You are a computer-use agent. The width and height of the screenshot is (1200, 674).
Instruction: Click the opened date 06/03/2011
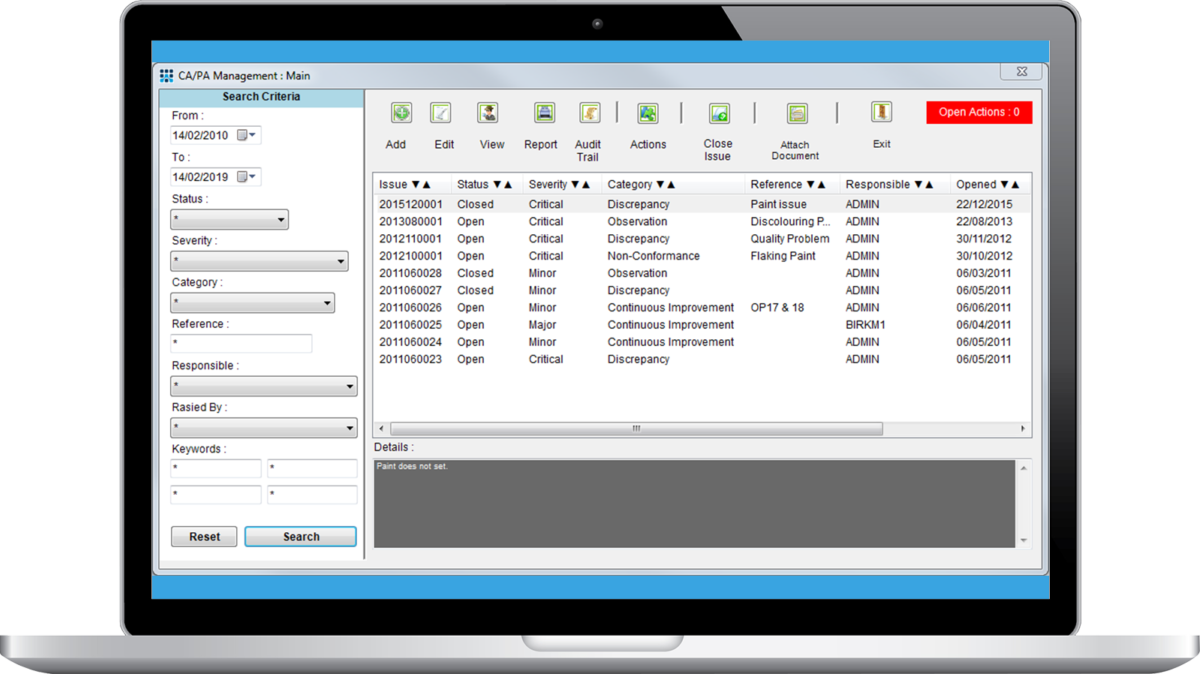point(984,273)
